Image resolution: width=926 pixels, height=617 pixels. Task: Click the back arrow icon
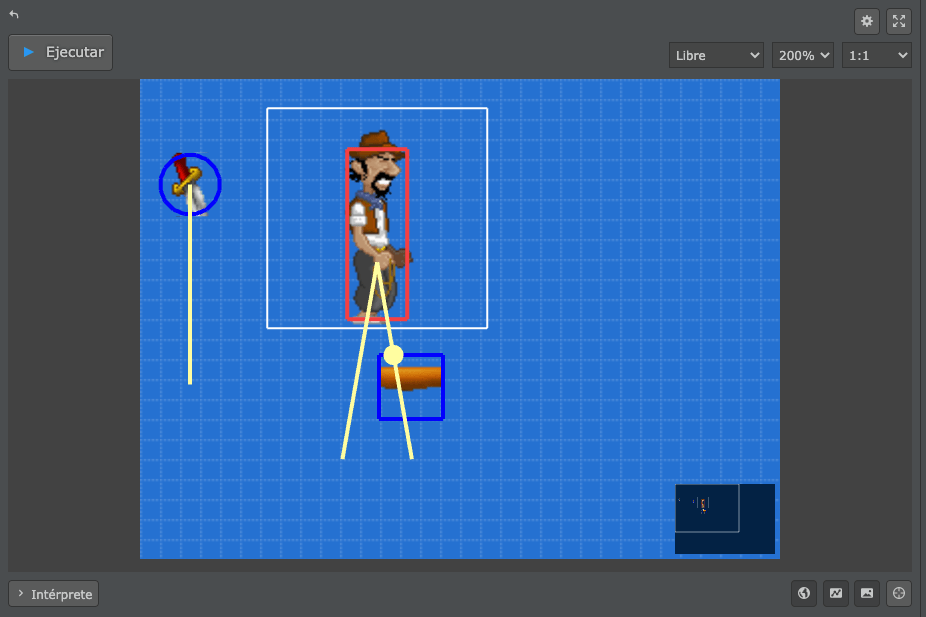(14, 15)
